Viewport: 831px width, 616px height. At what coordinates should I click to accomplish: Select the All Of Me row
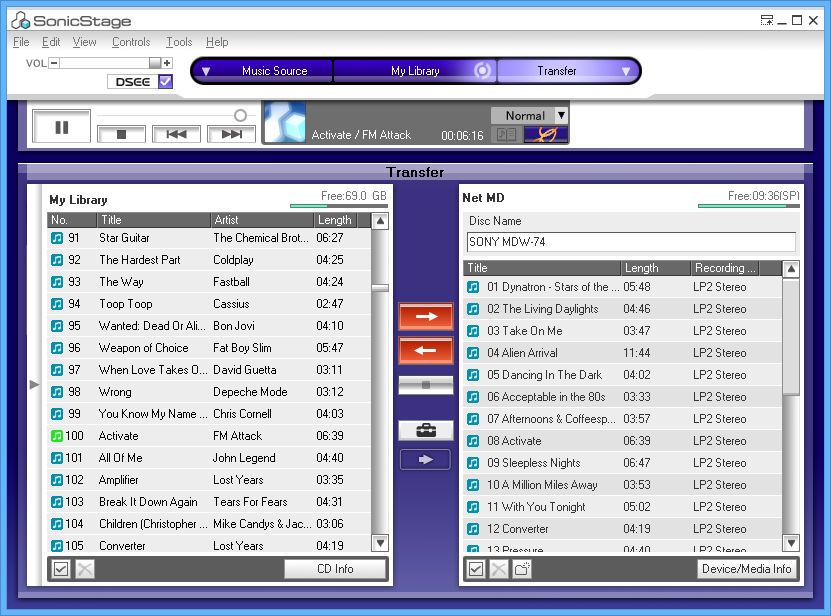click(209, 457)
